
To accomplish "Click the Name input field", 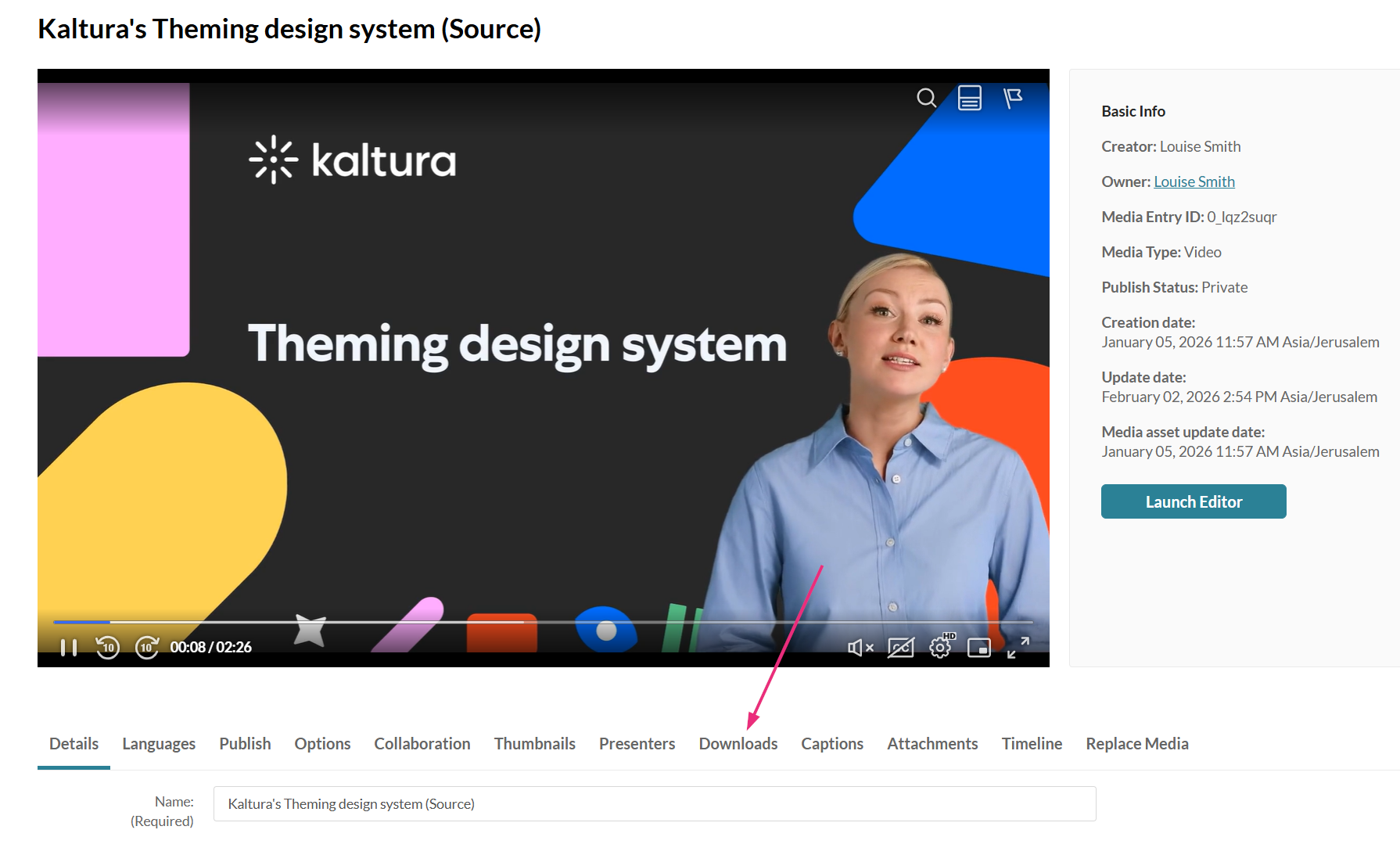I will tap(655, 804).
